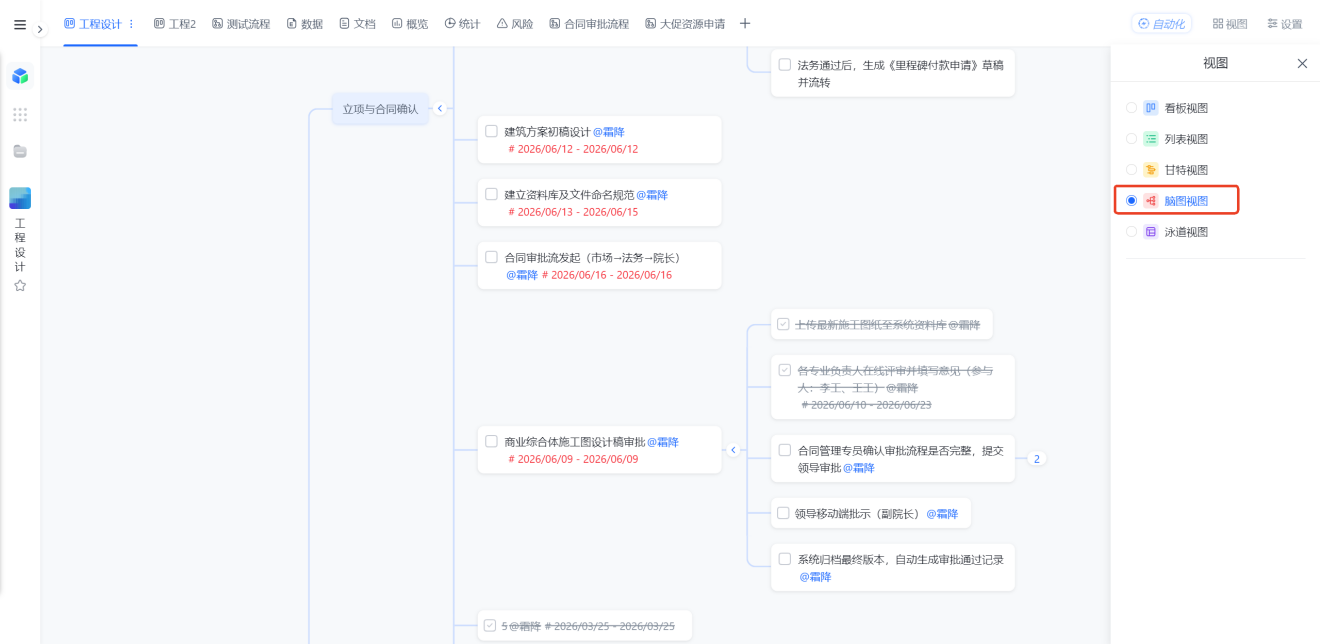Switch to the 工程2 tab
The image size is (1320, 644).
click(175, 23)
